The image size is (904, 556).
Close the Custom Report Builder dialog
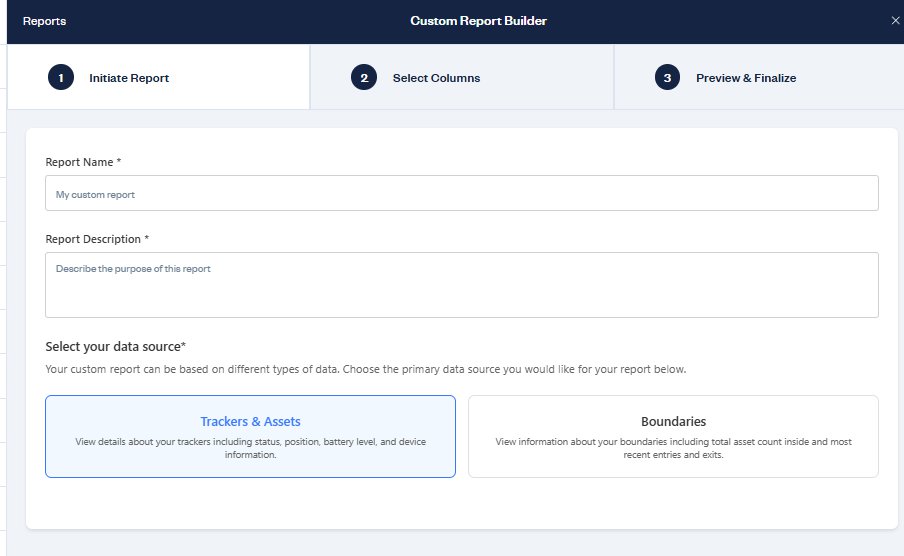pos(894,21)
